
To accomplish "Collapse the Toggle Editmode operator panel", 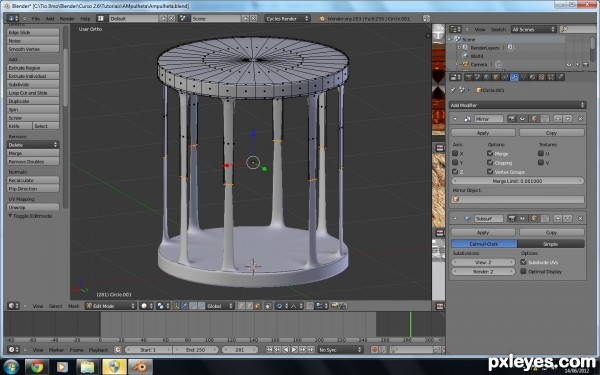I will pos(10,216).
